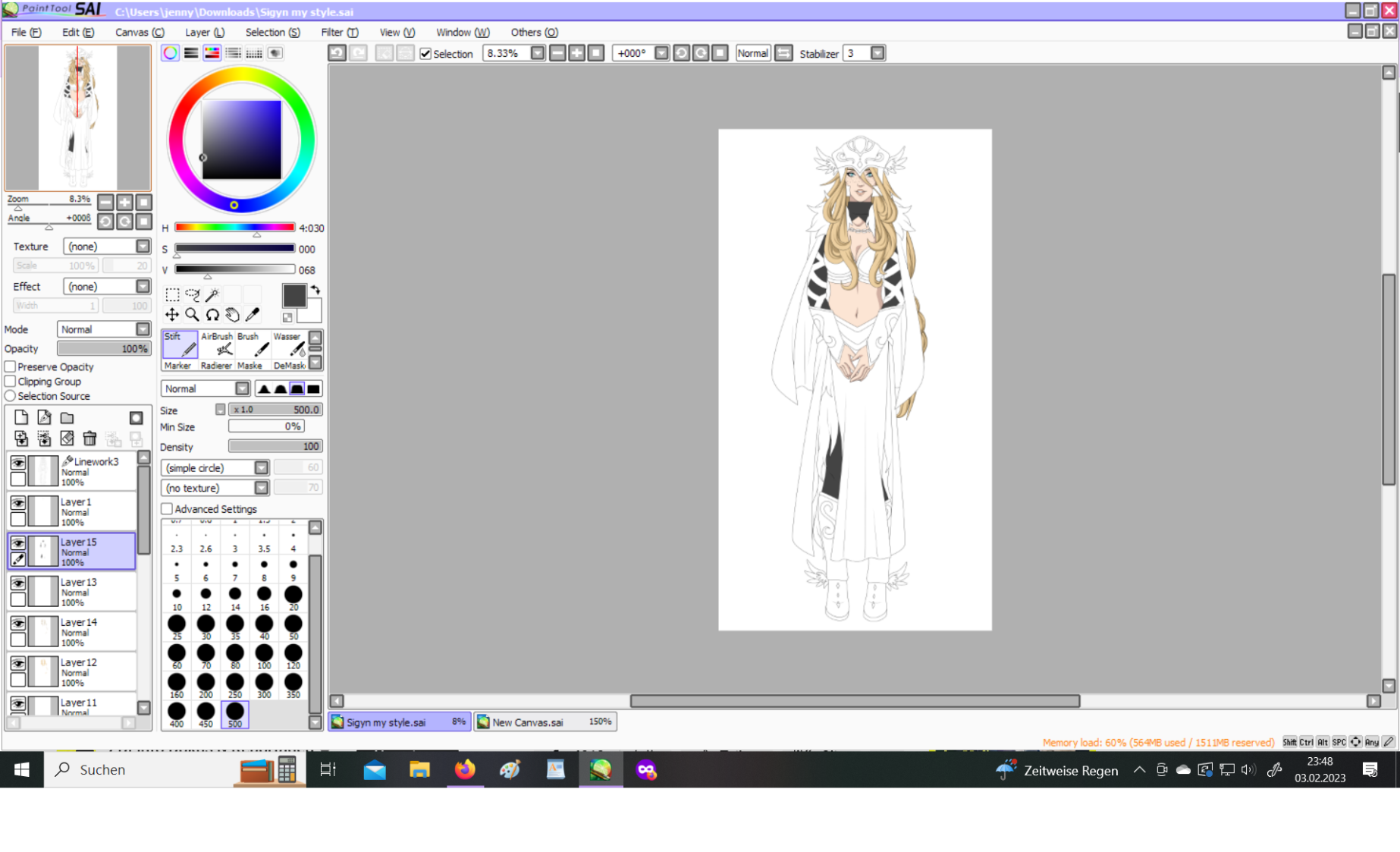Check the Advanced Settings box
This screenshot has height=852, width=1400.
pos(167,509)
